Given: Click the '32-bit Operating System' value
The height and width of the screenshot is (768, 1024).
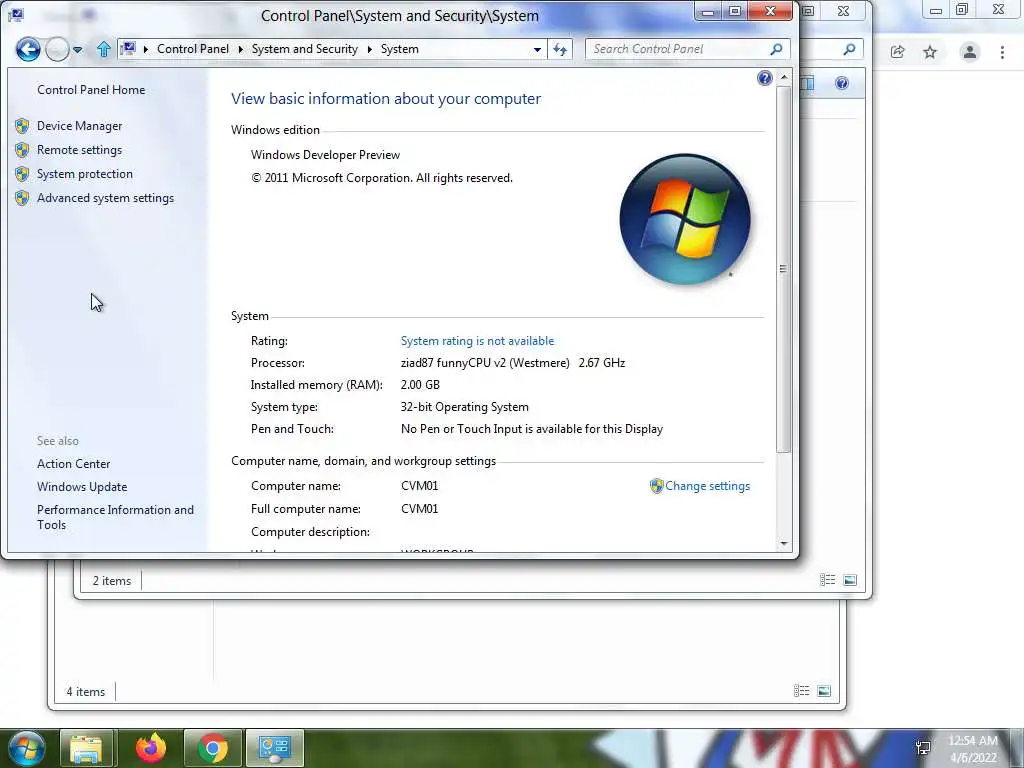Looking at the screenshot, I should 464,407.
